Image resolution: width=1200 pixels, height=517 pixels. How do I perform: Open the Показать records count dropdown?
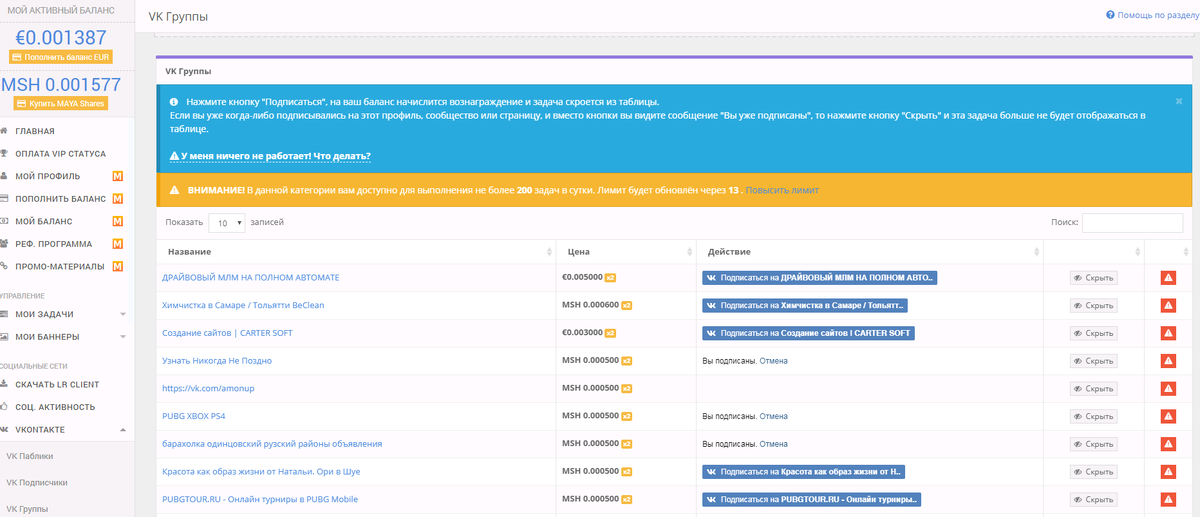pos(227,223)
